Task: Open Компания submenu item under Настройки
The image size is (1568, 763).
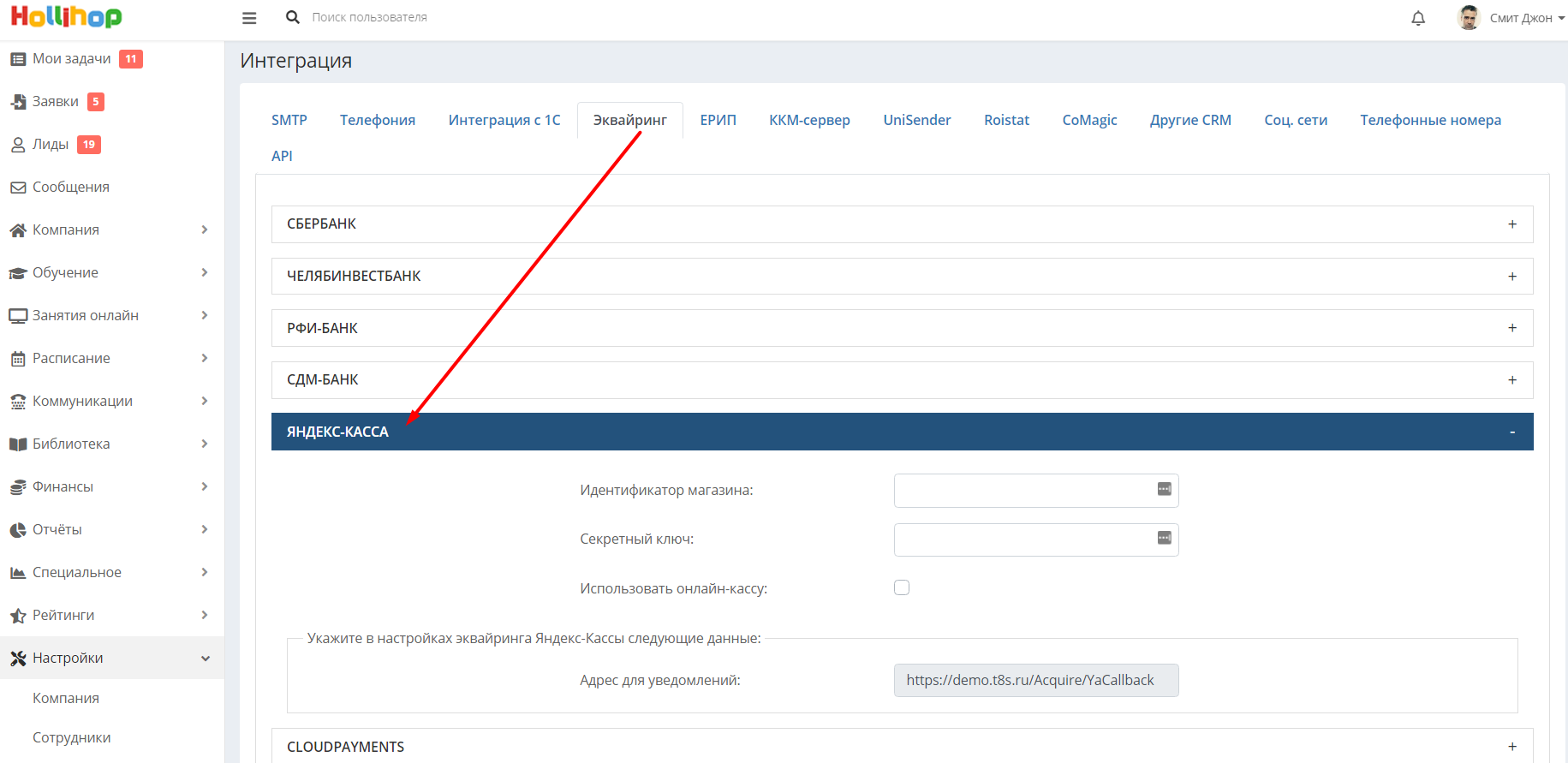Action: (66, 698)
